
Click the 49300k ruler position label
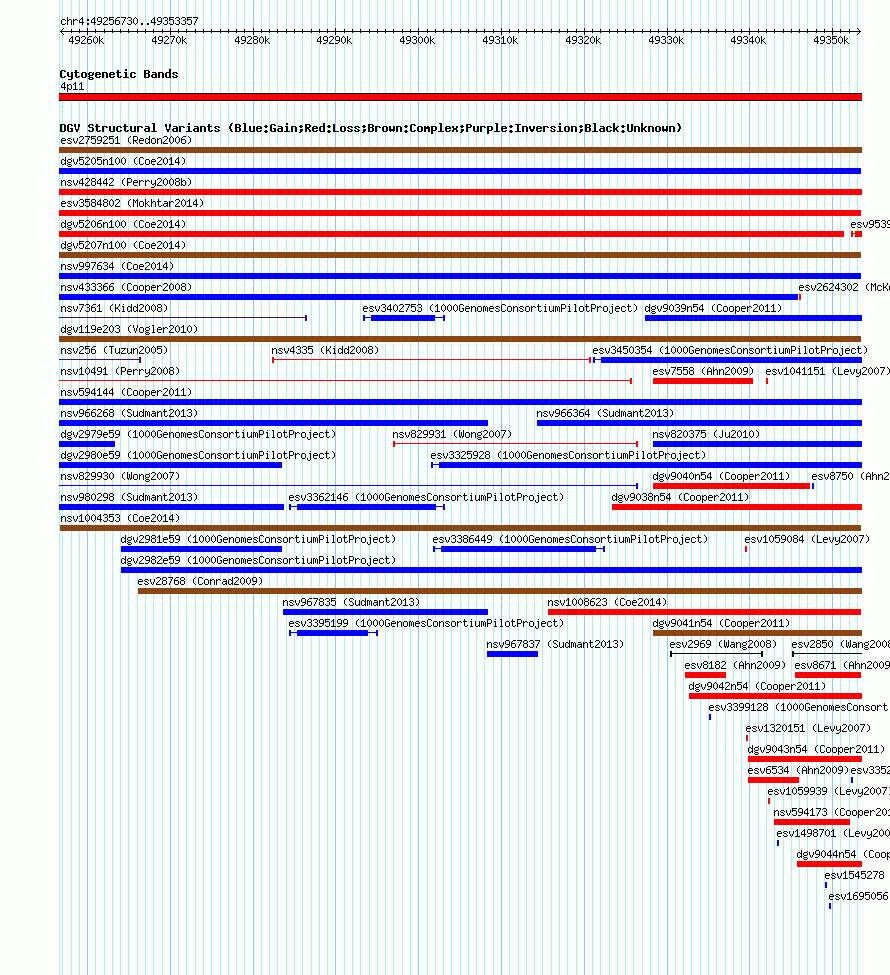pyautogui.click(x=417, y=40)
